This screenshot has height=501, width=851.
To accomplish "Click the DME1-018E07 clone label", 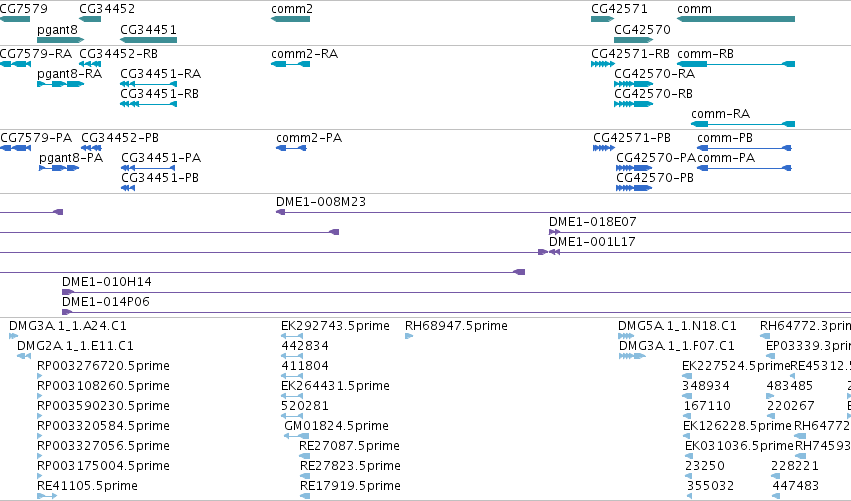I will [x=593, y=222].
